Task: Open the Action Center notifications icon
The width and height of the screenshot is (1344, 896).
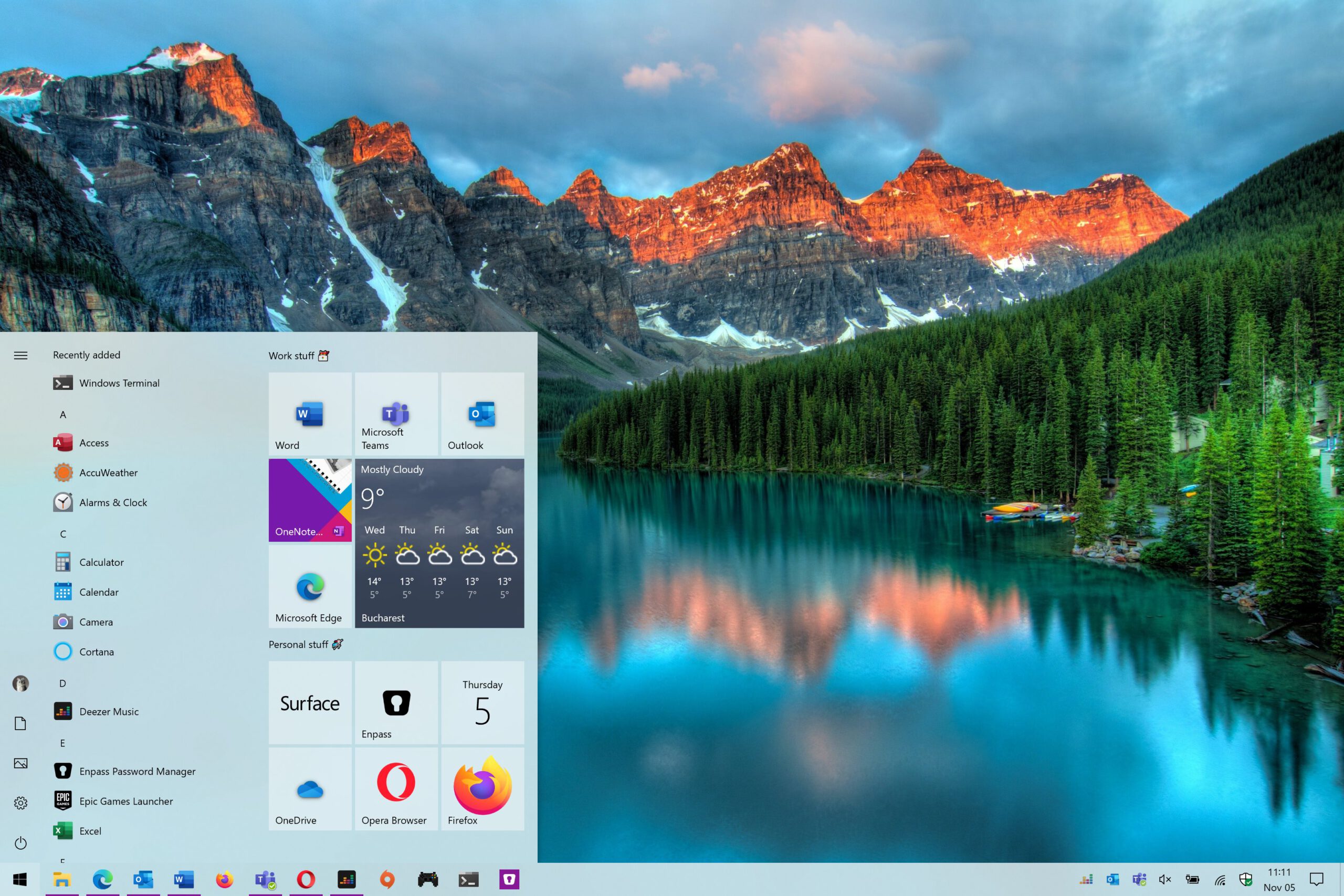Action: coord(1317,879)
